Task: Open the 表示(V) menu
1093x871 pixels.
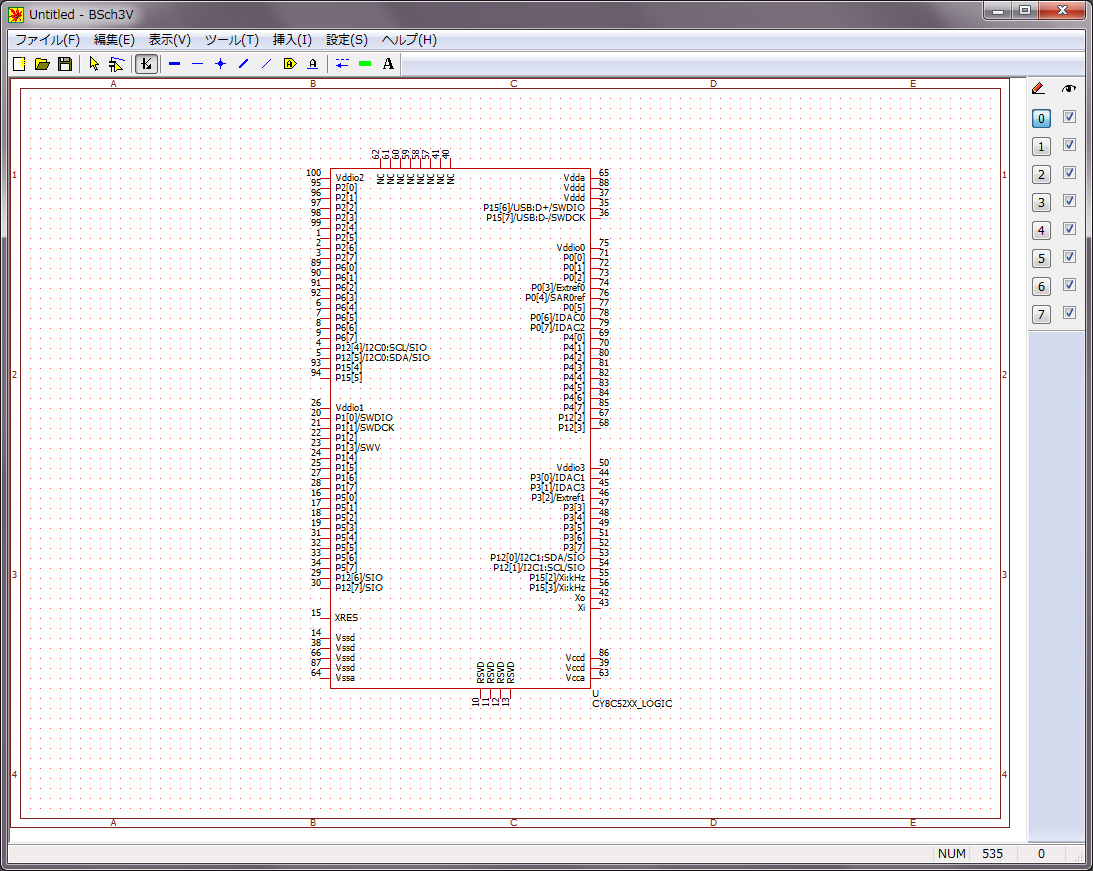Action: point(169,40)
